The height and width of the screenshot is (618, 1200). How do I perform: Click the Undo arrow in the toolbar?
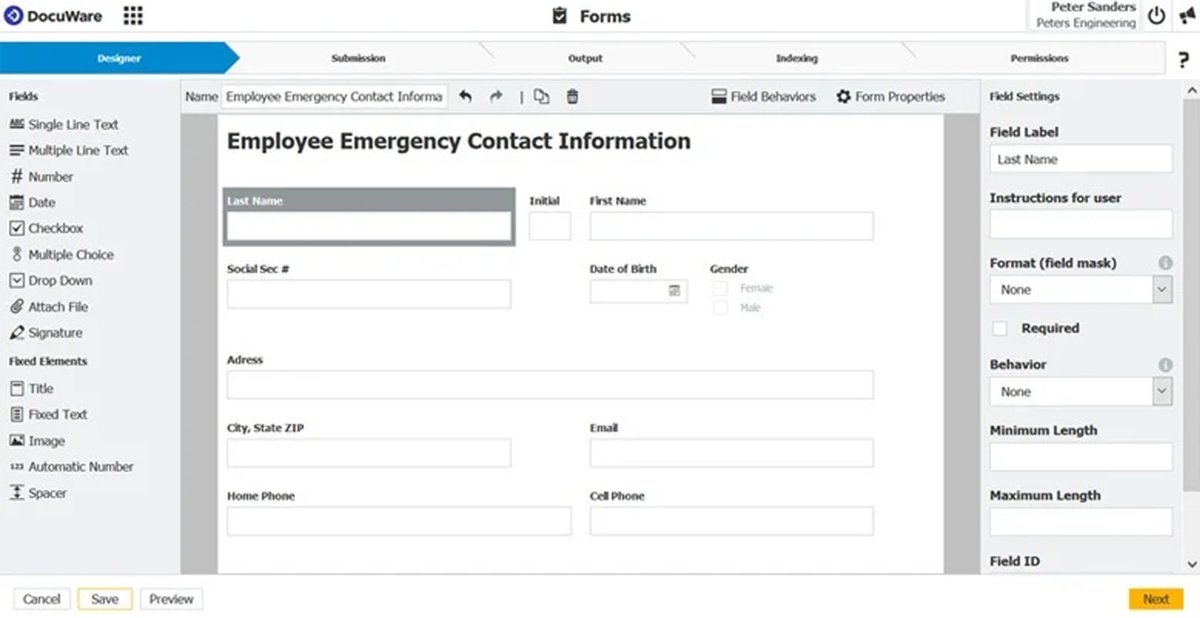(464, 96)
